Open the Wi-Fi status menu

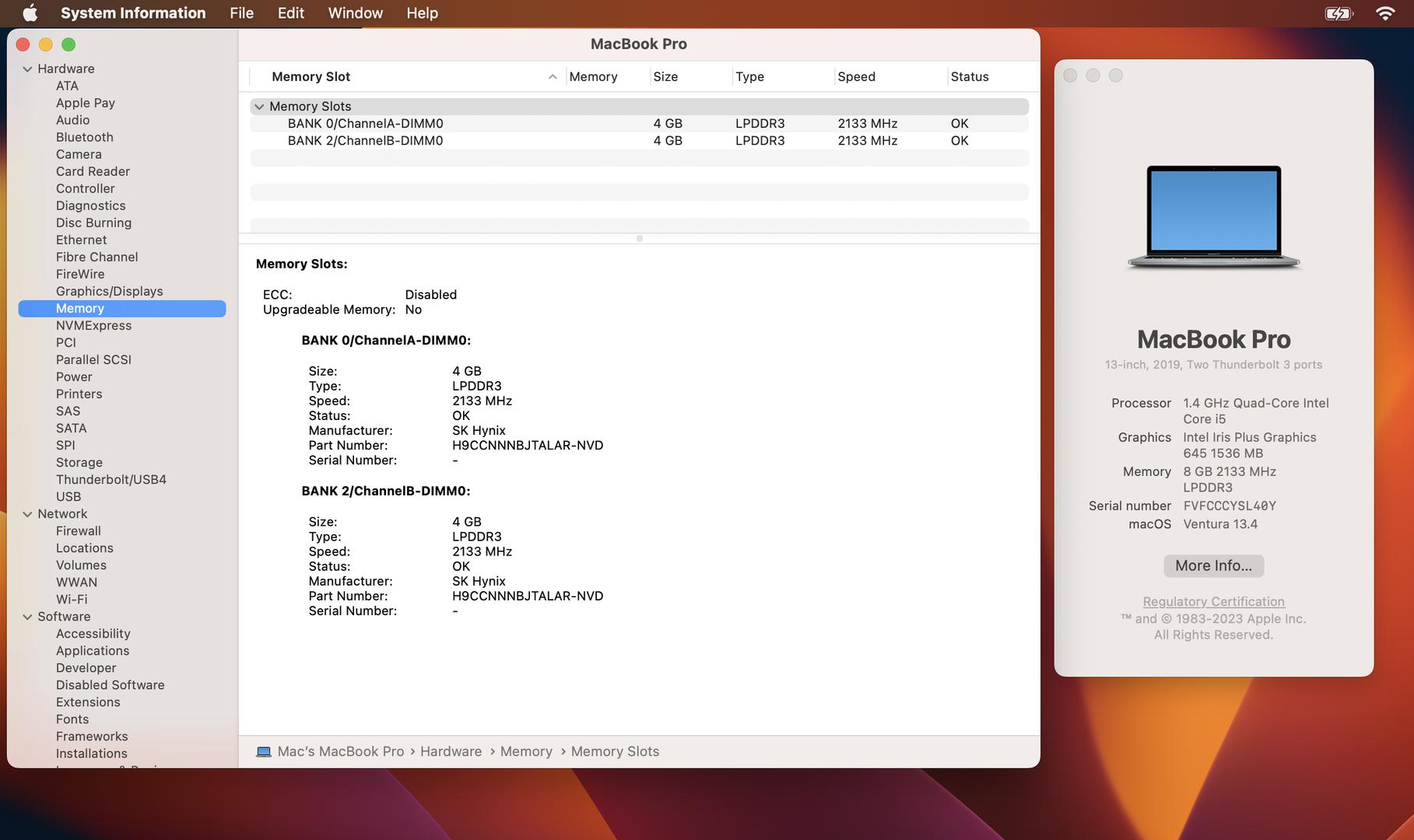[x=1385, y=13]
